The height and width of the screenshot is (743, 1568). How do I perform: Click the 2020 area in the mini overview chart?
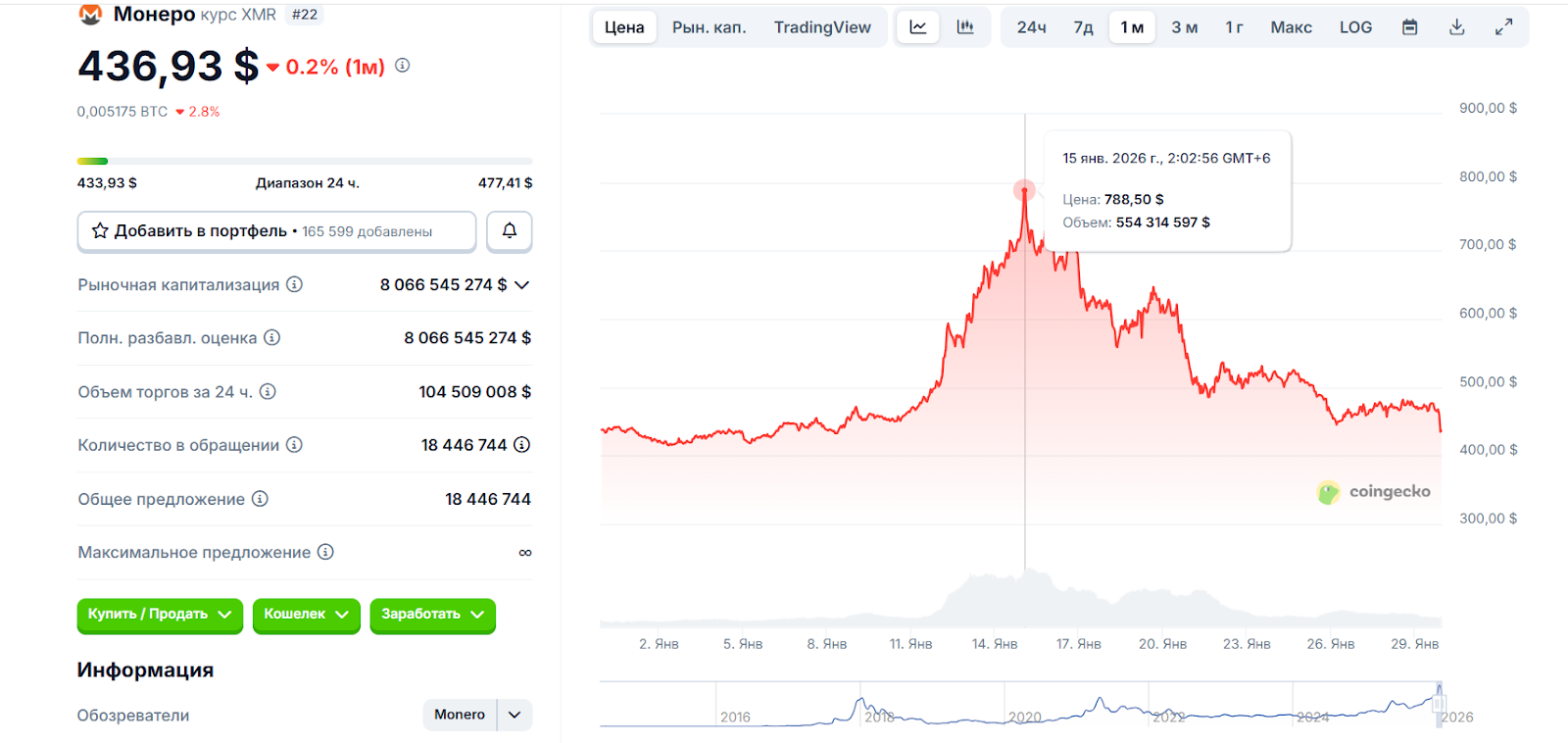pyautogui.click(x=1025, y=717)
